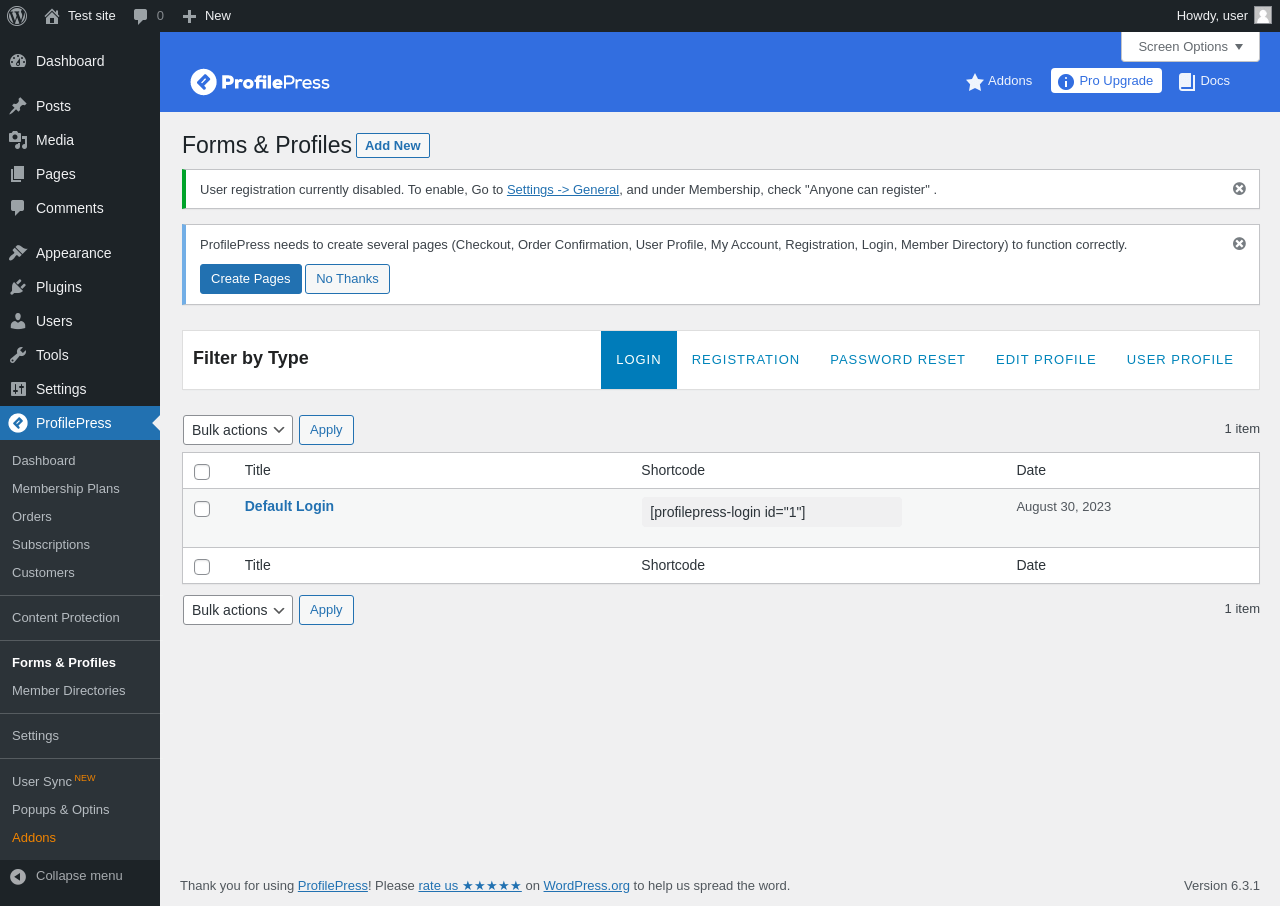Click the Users person icon
The width and height of the screenshot is (1280, 906).
click(18, 321)
